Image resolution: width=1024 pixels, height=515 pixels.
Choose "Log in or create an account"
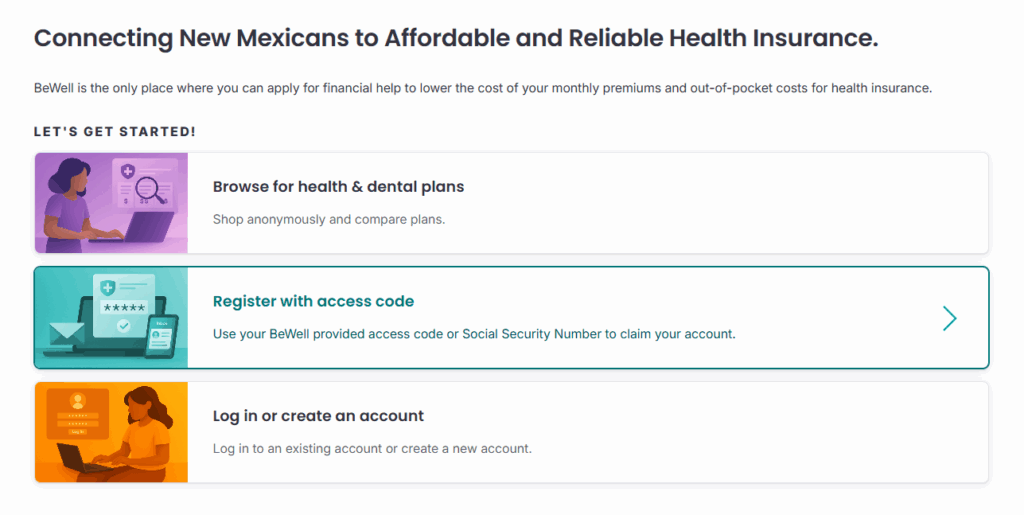(318, 416)
